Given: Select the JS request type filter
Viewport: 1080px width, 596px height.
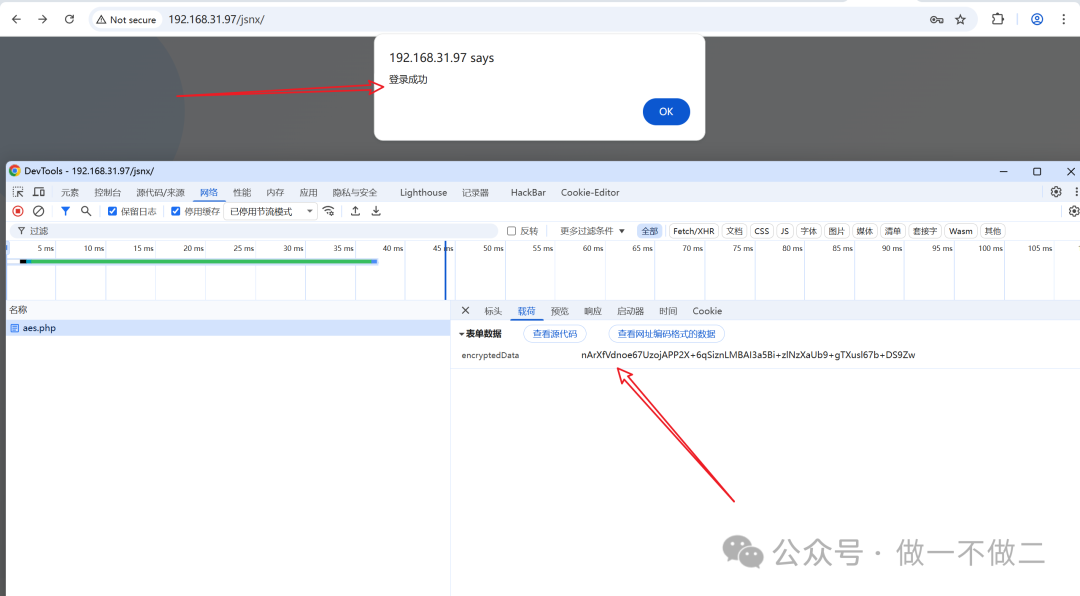Looking at the screenshot, I should coord(785,231).
